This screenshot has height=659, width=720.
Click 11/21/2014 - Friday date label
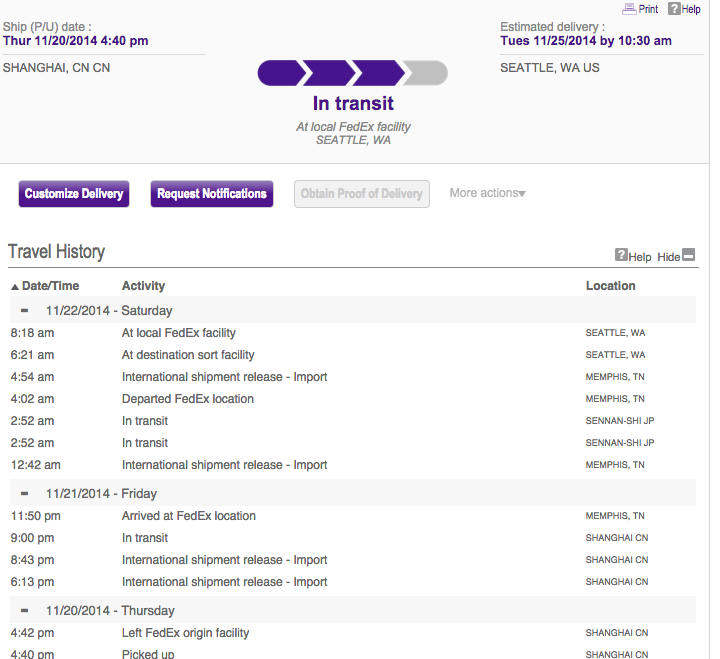pos(101,493)
